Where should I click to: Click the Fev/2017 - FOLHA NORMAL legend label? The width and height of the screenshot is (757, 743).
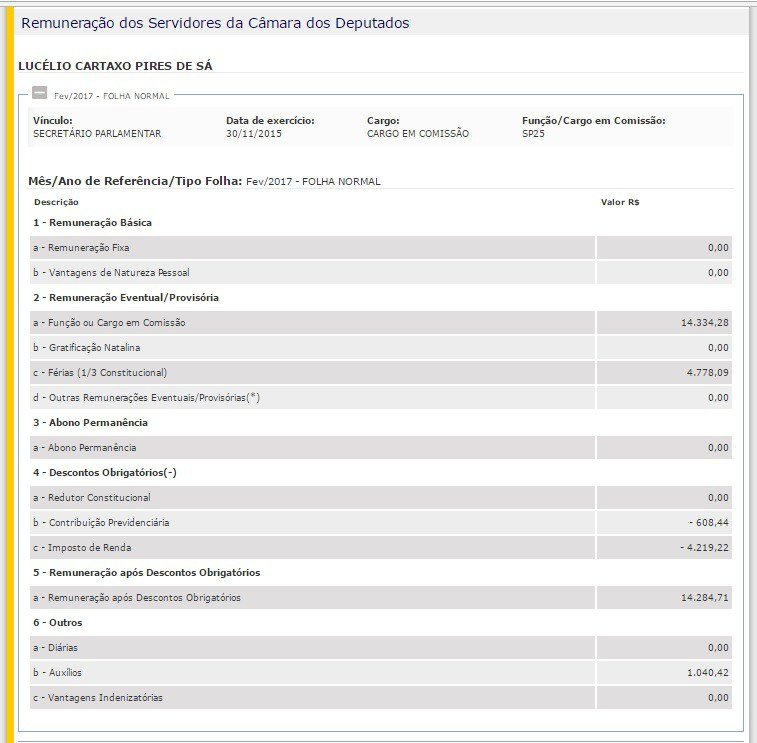coord(112,96)
